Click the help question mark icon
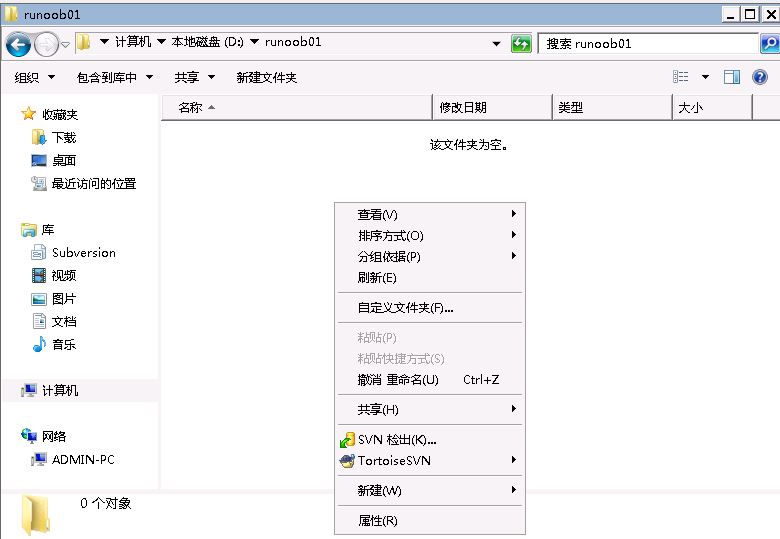 [760, 77]
